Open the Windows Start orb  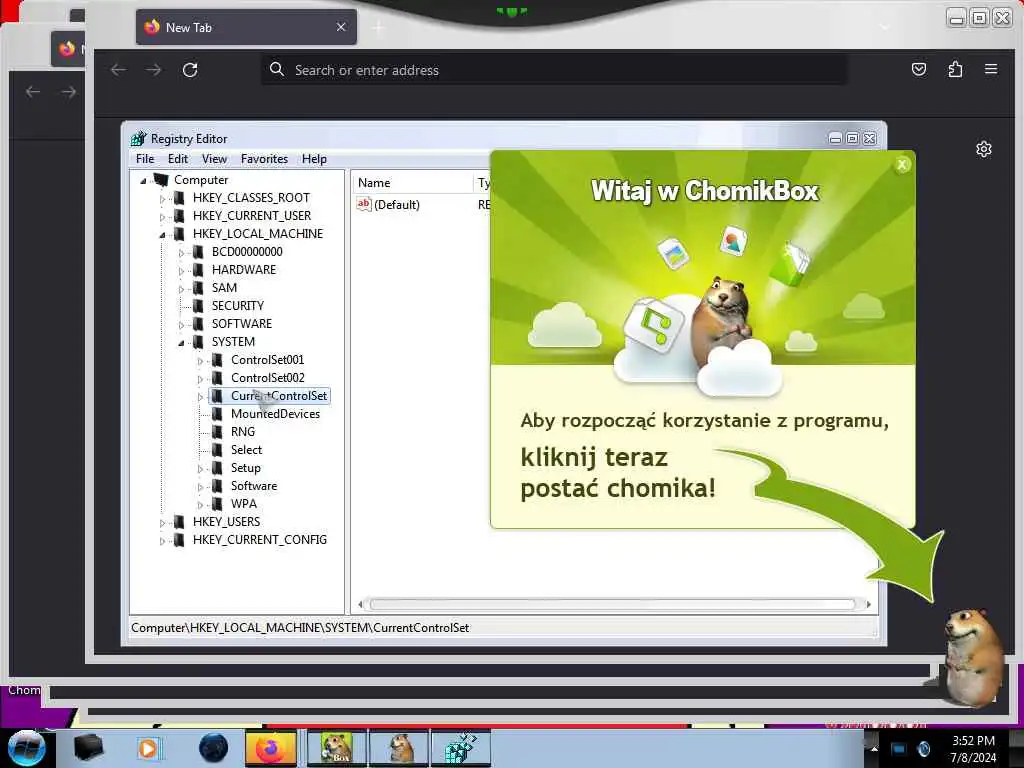pyautogui.click(x=26, y=748)
